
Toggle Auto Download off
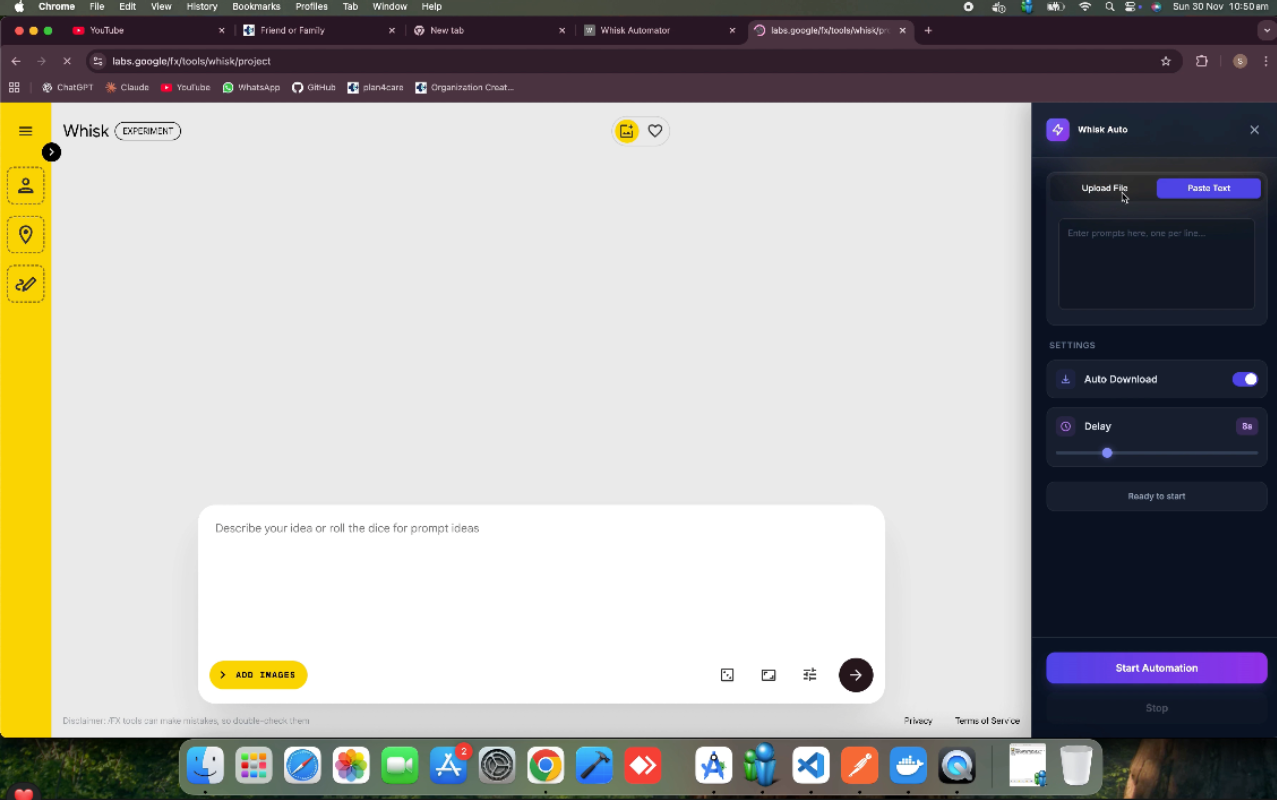tap(1244, 379)
